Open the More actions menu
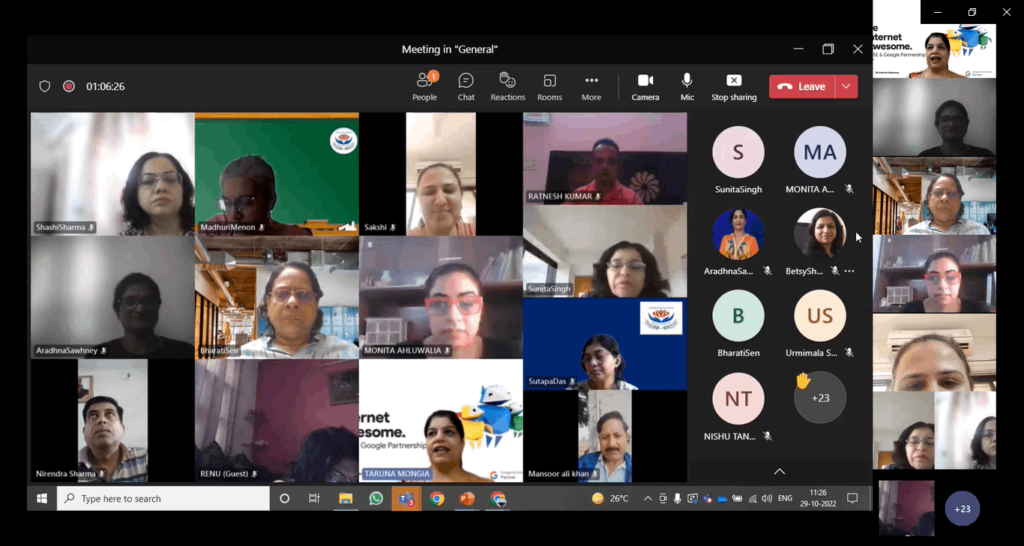The height and width of the screenshot is (546, 1024). (591, 86)
